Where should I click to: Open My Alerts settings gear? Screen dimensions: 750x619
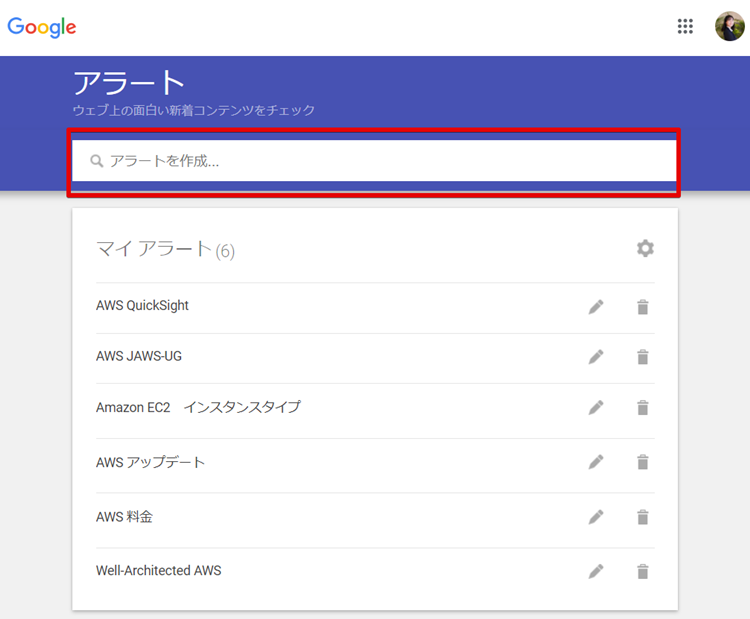click(645, 248)
